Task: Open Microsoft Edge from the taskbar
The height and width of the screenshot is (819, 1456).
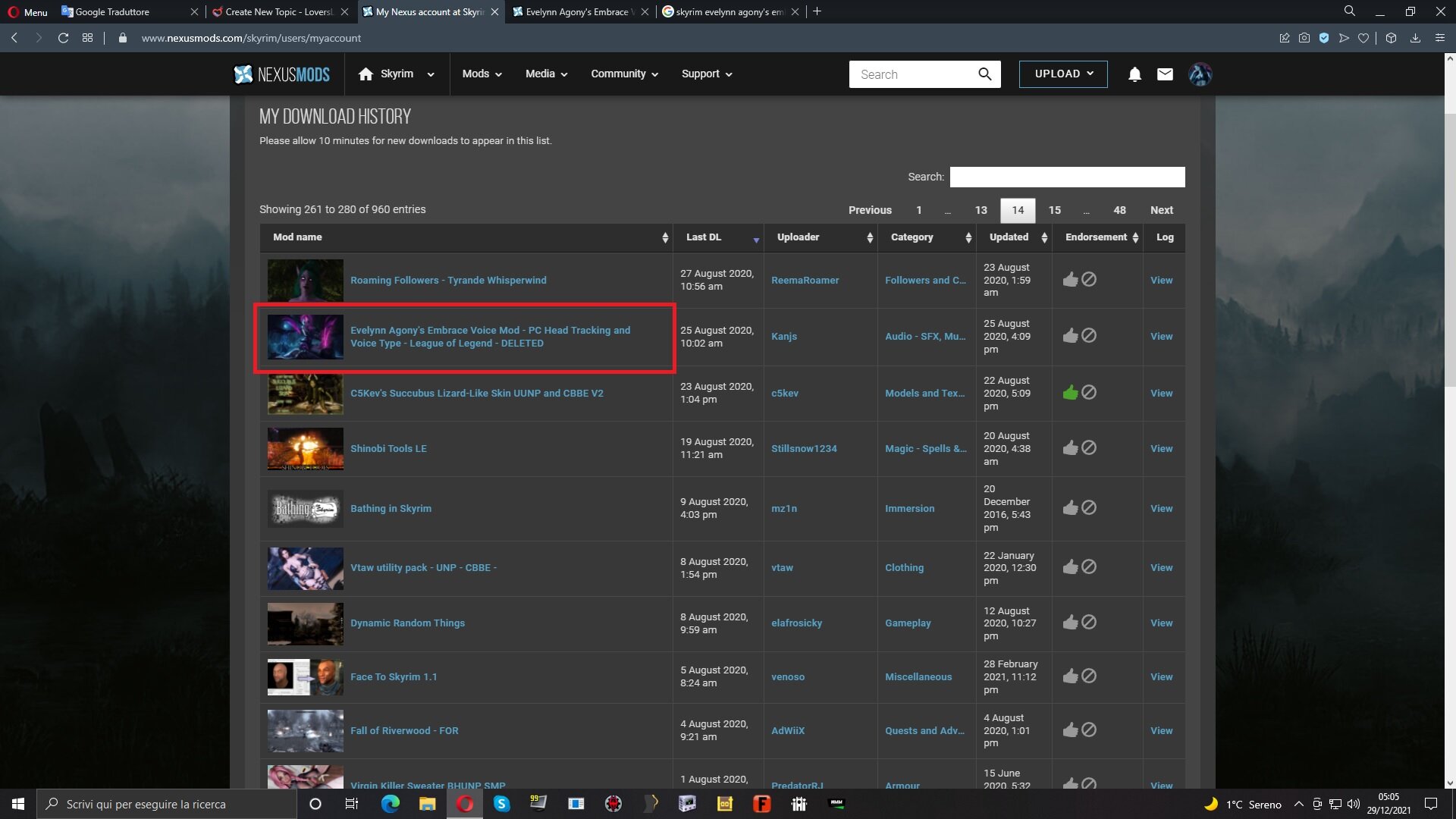Action: (x=390, y=804)
